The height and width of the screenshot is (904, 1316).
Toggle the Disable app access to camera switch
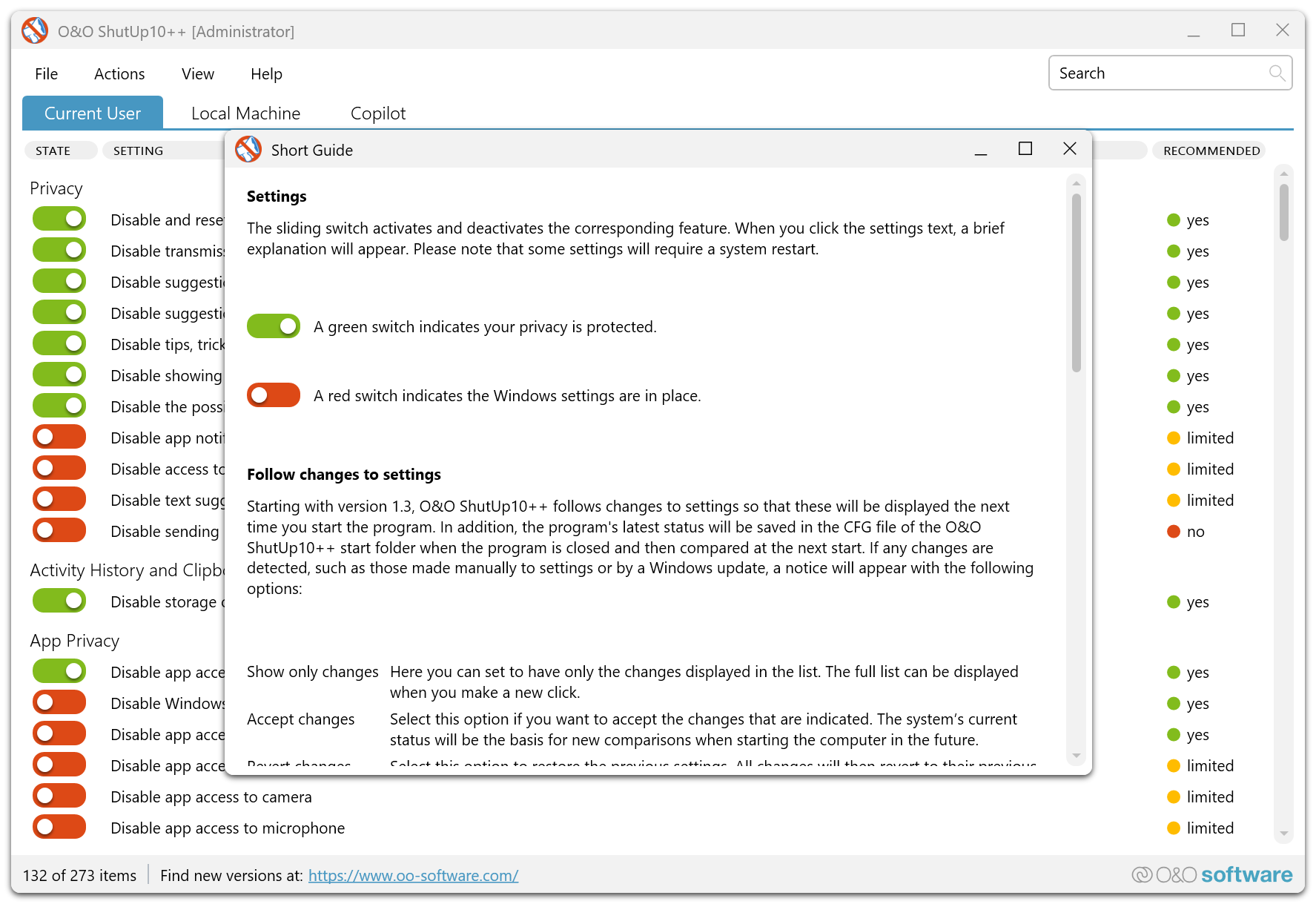click(x=59, y=796)
